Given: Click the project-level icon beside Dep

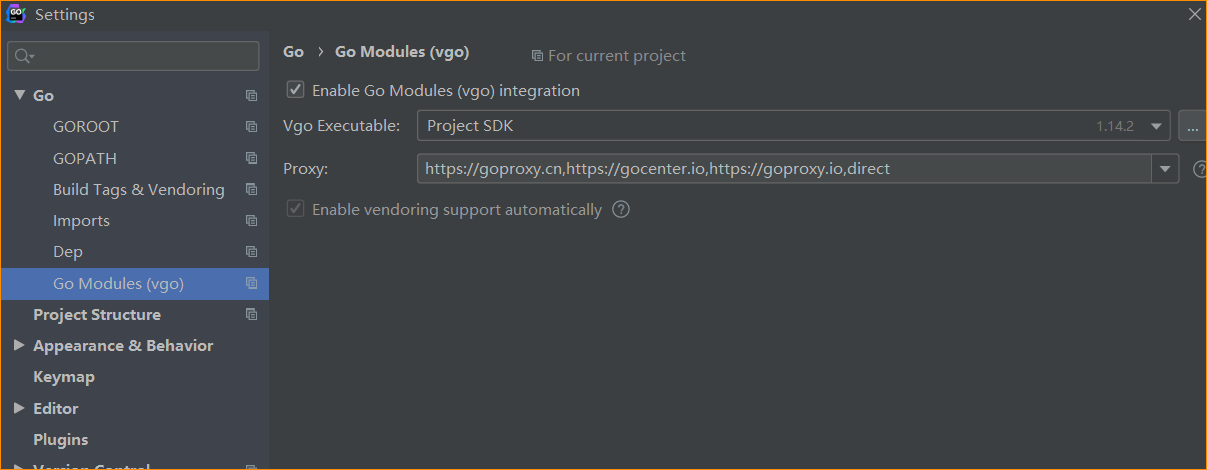Looking at the screenshot, I should 251,252.
